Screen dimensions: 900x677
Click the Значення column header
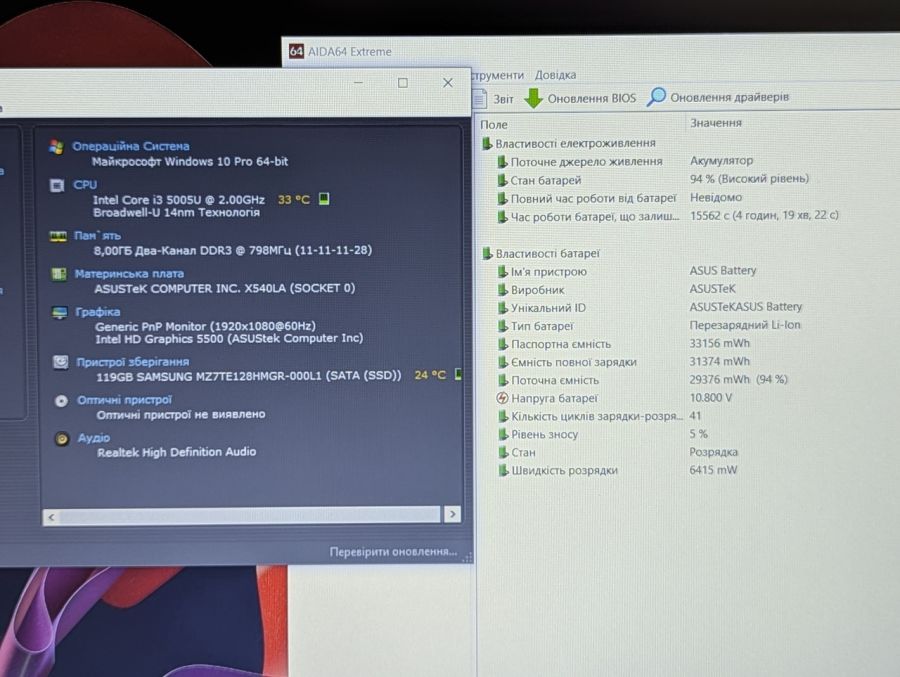coord(716,123)
